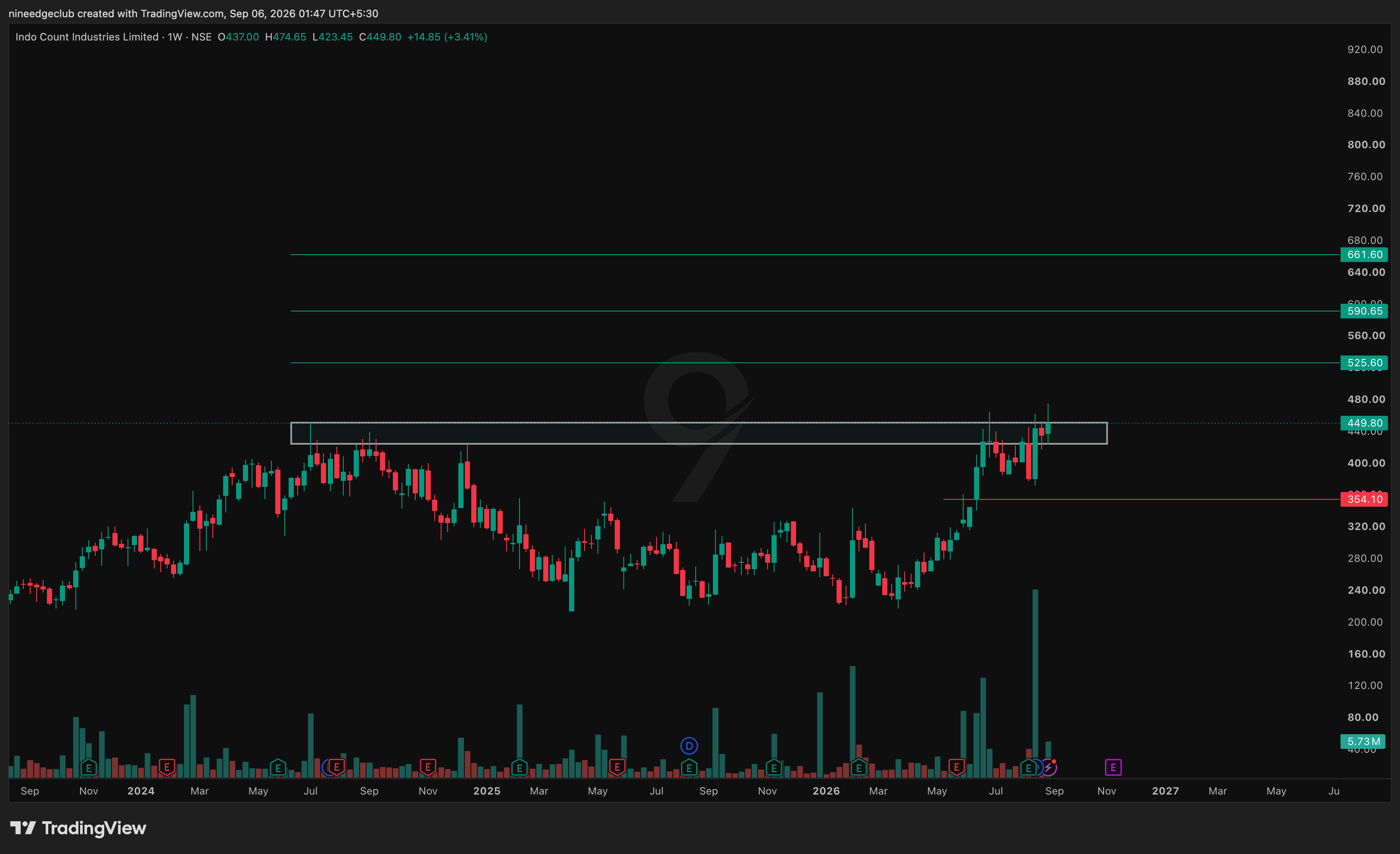Viewport: 1400px width, 854px height.
Task: Click the green earnings marker after 2025 label
Action: click(x=520, y=768)
